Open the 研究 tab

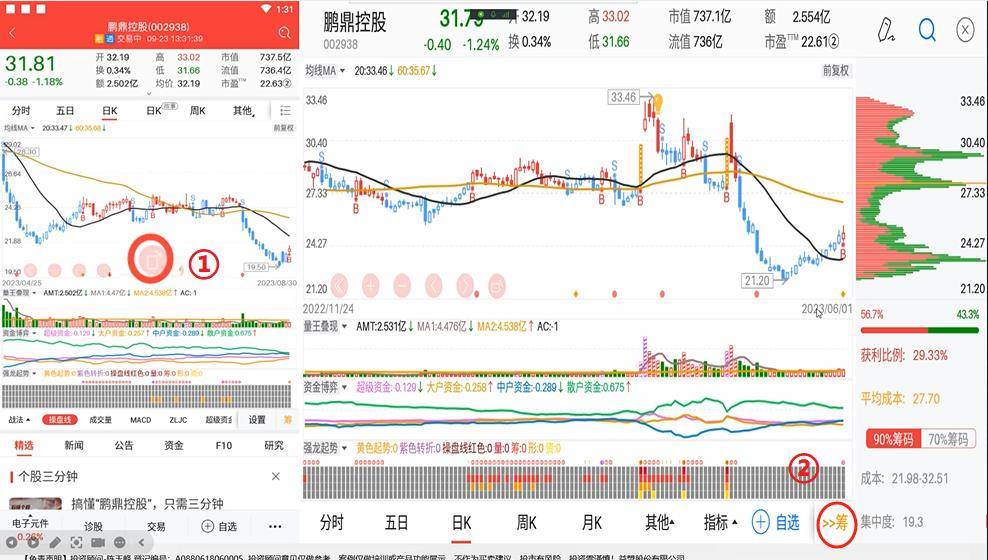click(274, 445)
